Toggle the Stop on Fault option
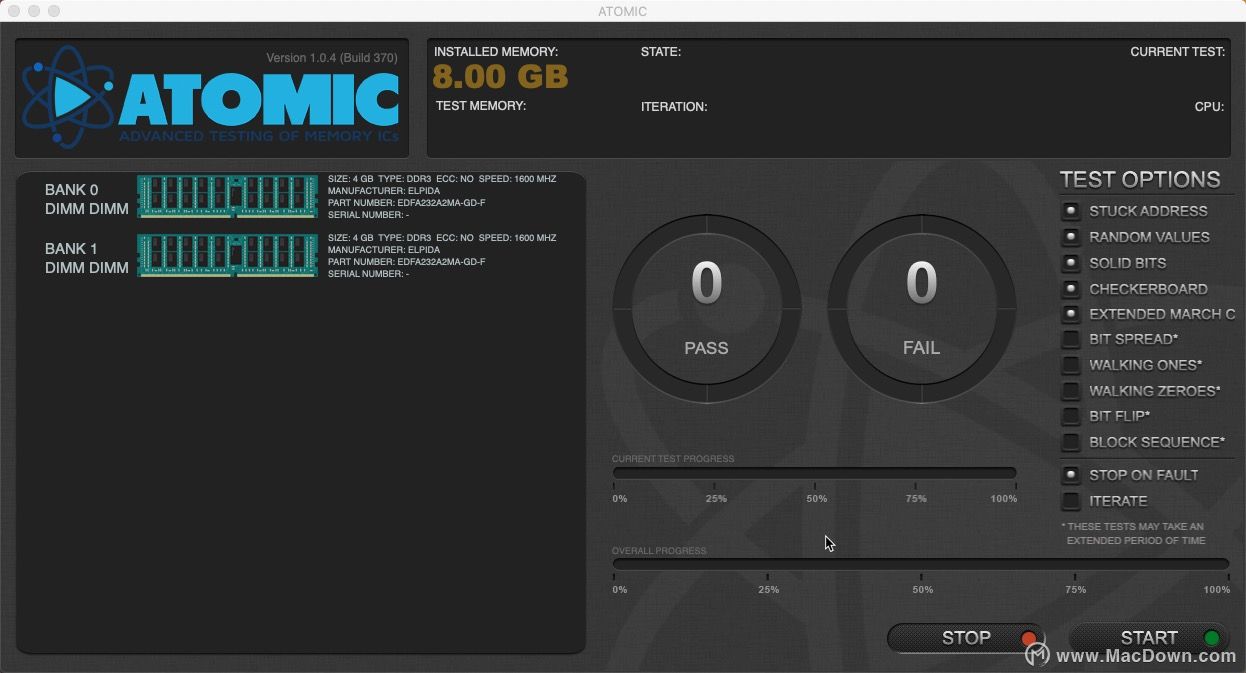 (x=1071, y=475)
